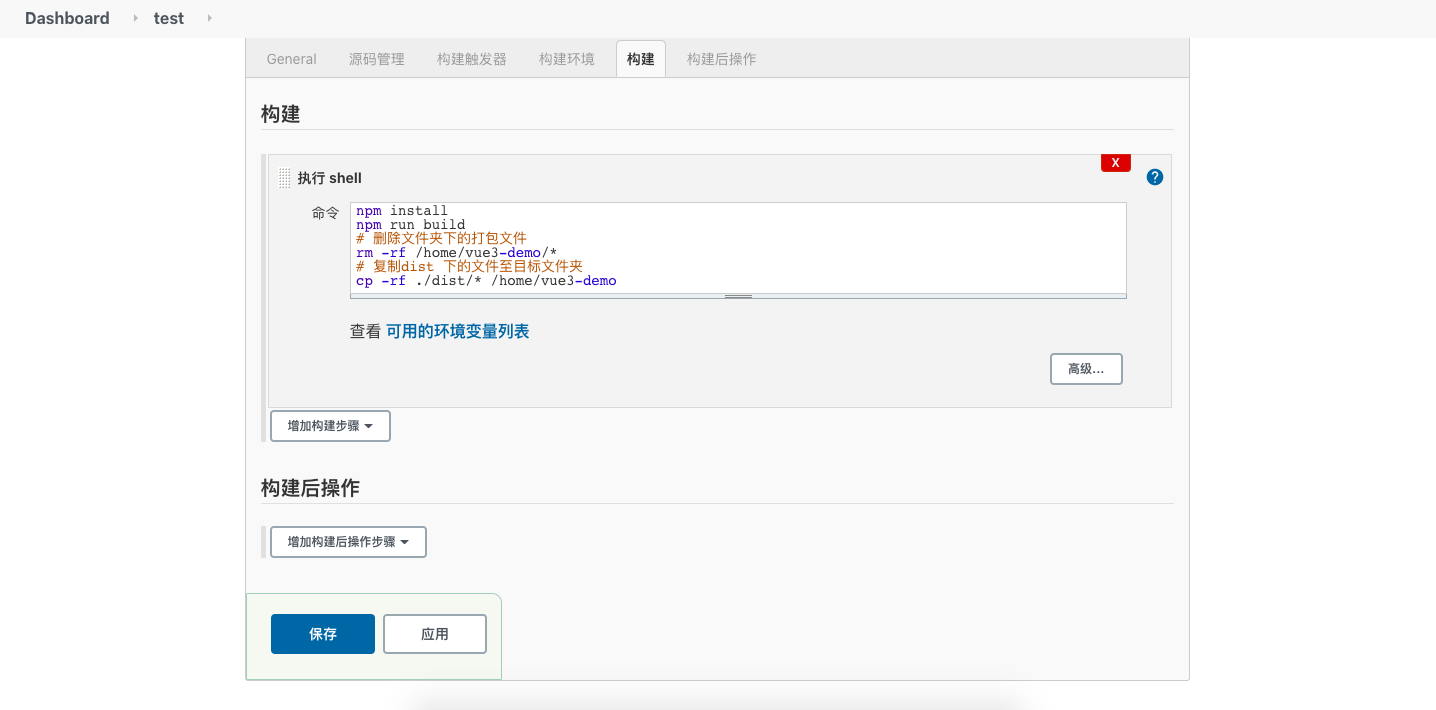Open the 增加构建后操作步骤 dropdown
This screenshot has width=1436, height=710.
tap(348, 542)
